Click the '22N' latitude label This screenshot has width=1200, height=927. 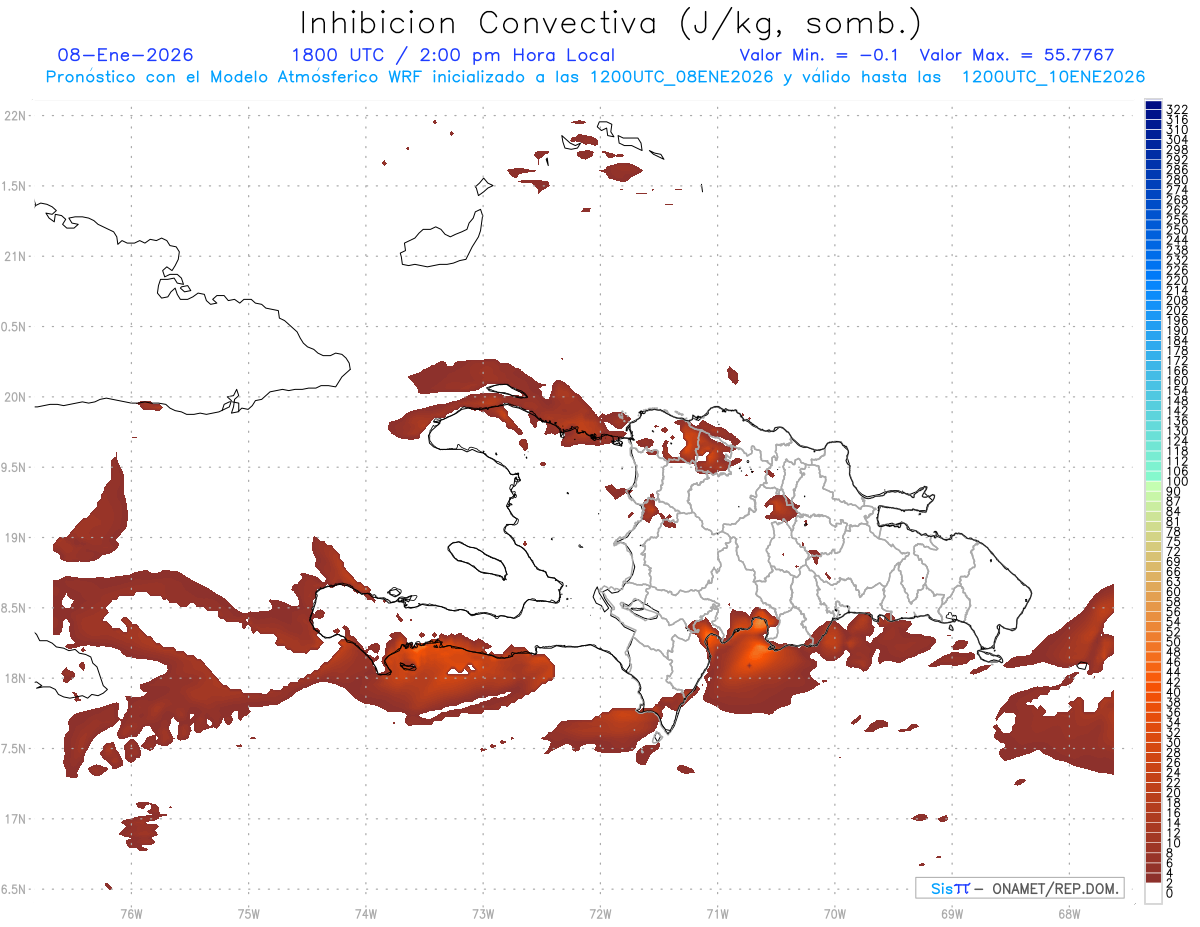[x=15, y=116]
